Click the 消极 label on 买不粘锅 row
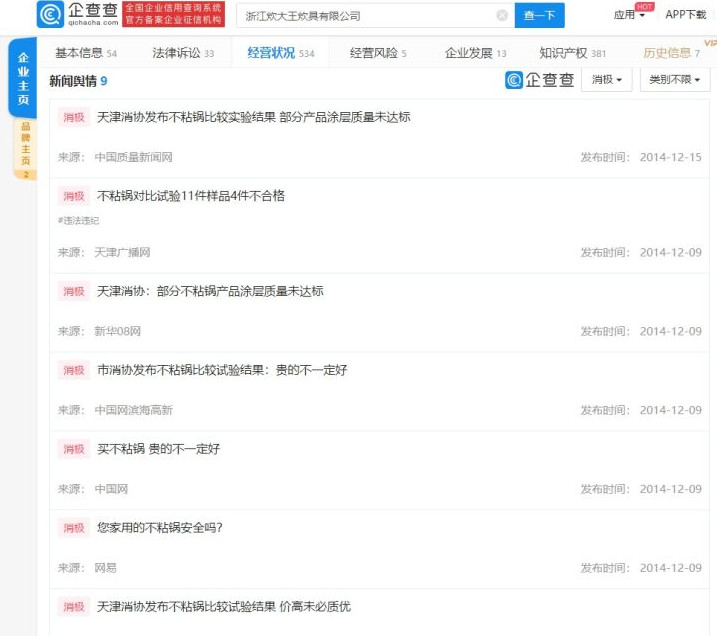 pos(74,449)
